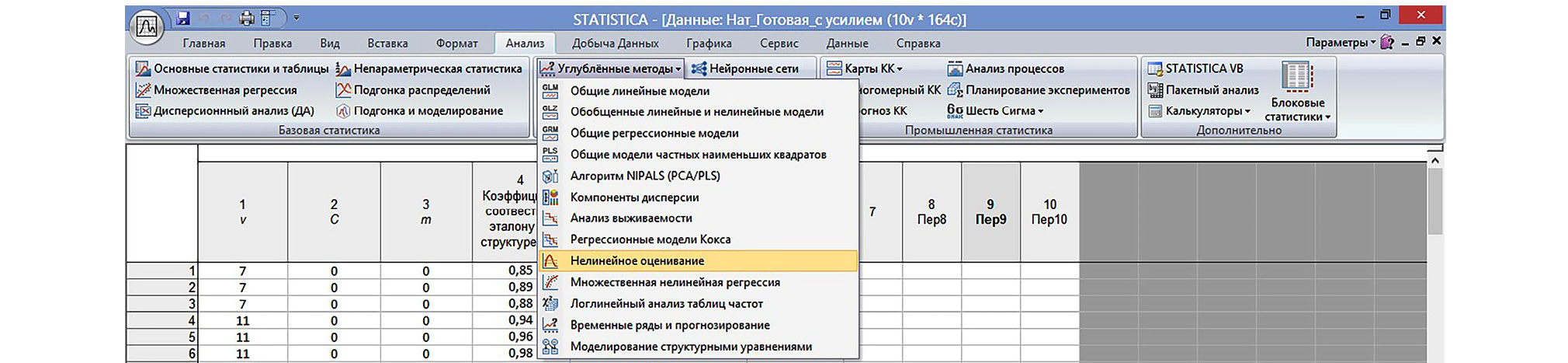
Task: Open Основные статистики и таблицы
Action: pos(232,68)
